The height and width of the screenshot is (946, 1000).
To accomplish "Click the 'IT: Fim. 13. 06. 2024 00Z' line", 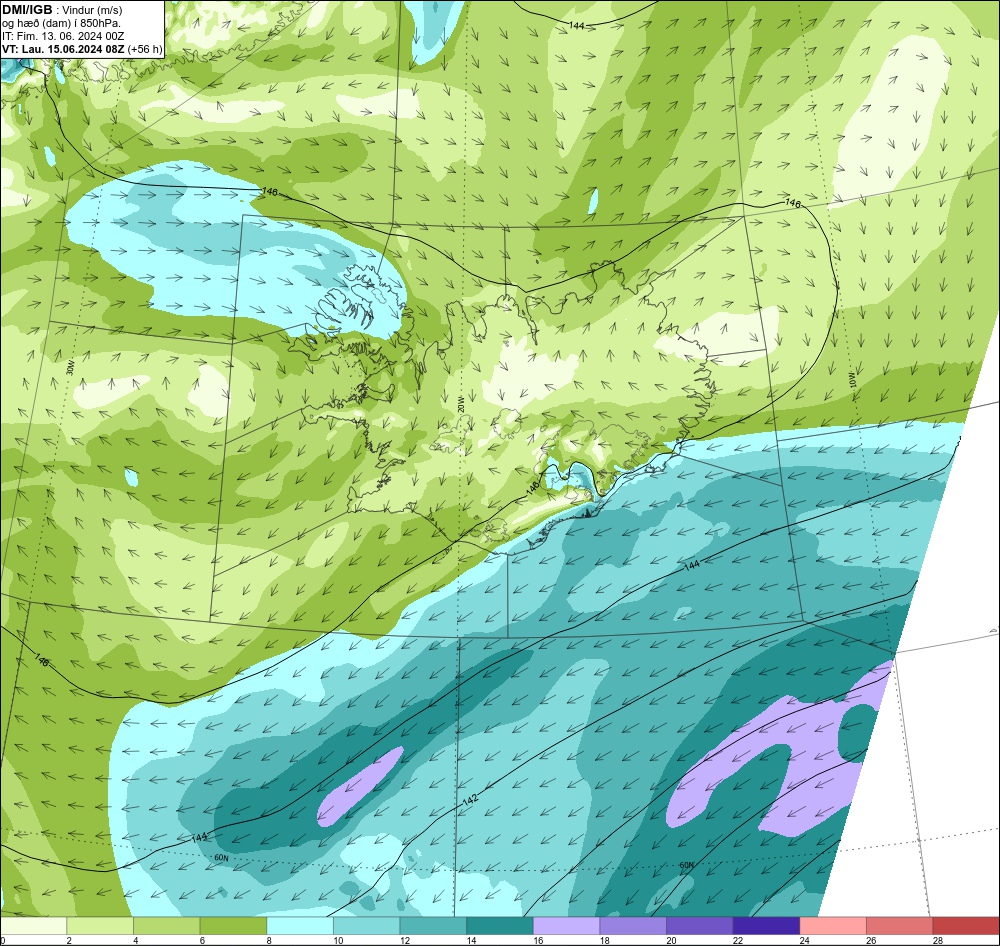I will 63,36.
